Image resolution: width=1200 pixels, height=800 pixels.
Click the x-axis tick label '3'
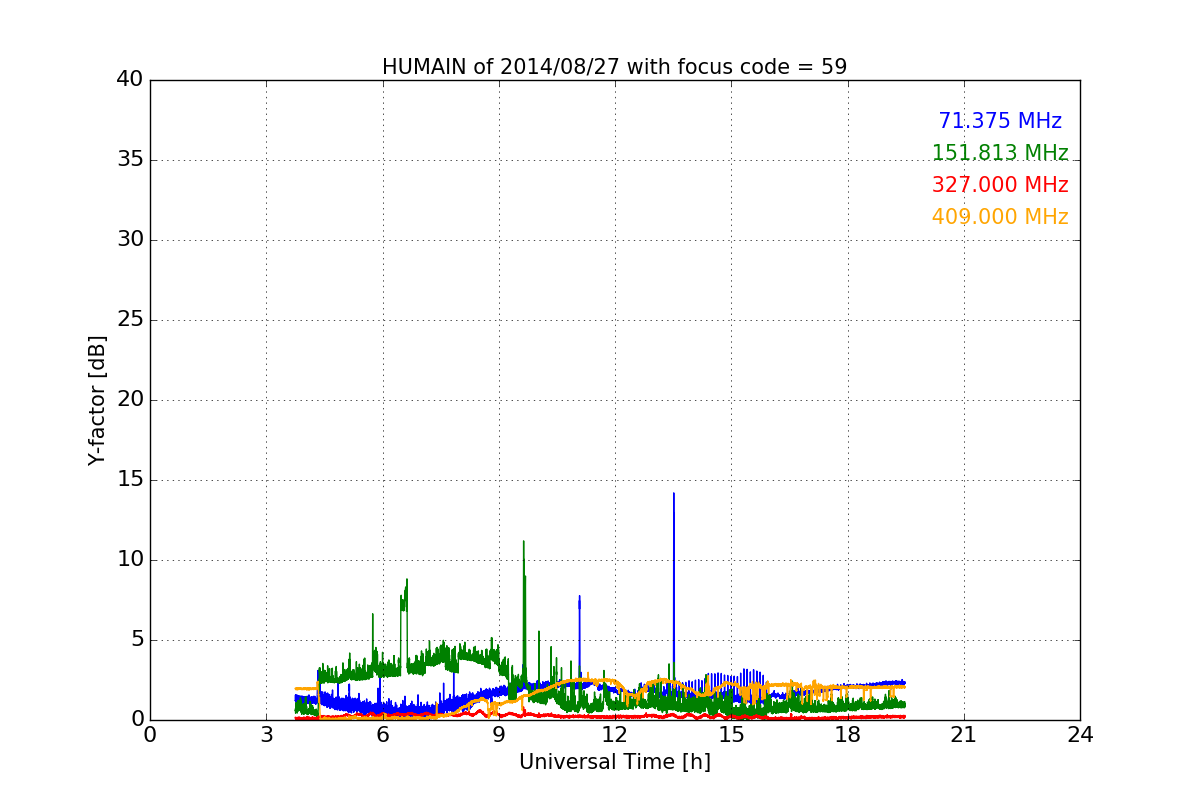click(266, 734)
